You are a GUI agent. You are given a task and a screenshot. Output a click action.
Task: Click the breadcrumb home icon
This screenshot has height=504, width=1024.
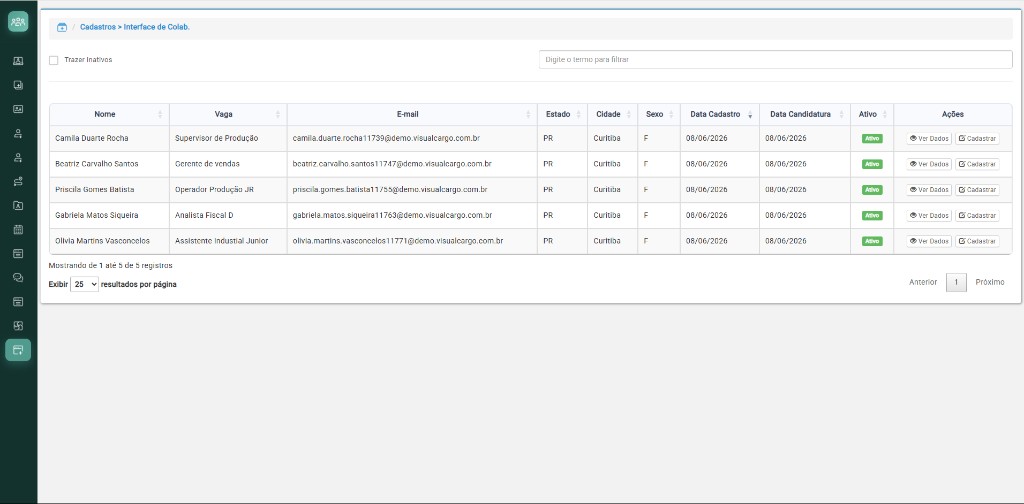point(62,27)
